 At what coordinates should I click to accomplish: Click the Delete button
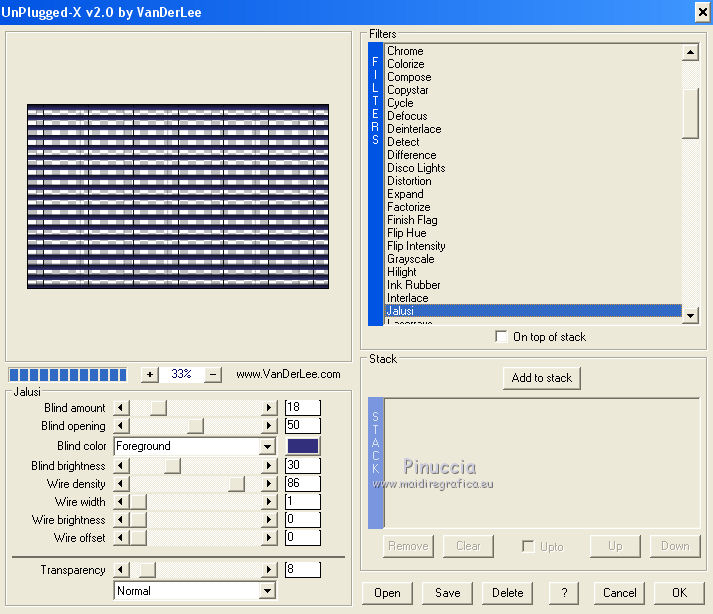click(507, 593)
